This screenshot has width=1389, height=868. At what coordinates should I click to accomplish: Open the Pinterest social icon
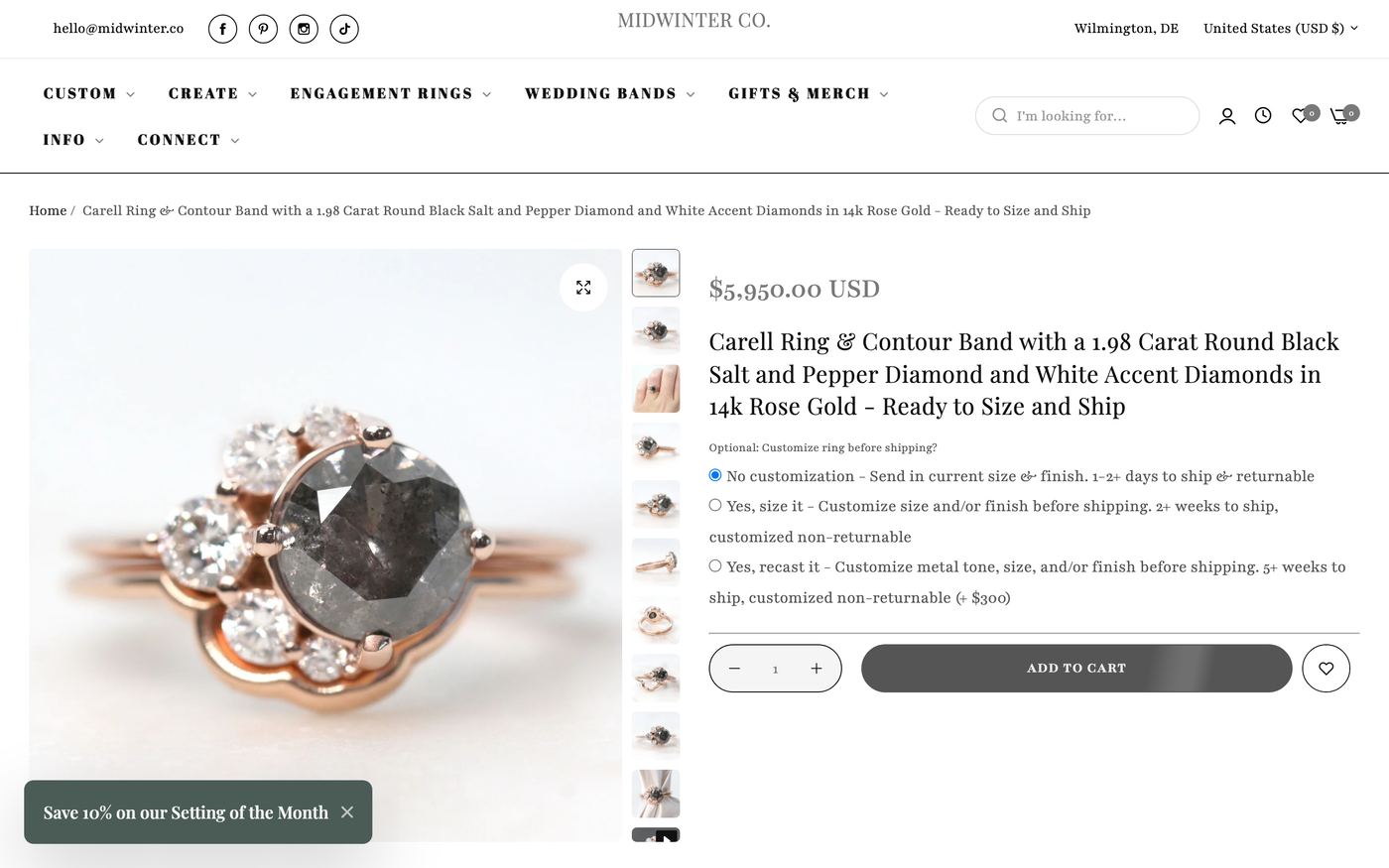point(263,29)
